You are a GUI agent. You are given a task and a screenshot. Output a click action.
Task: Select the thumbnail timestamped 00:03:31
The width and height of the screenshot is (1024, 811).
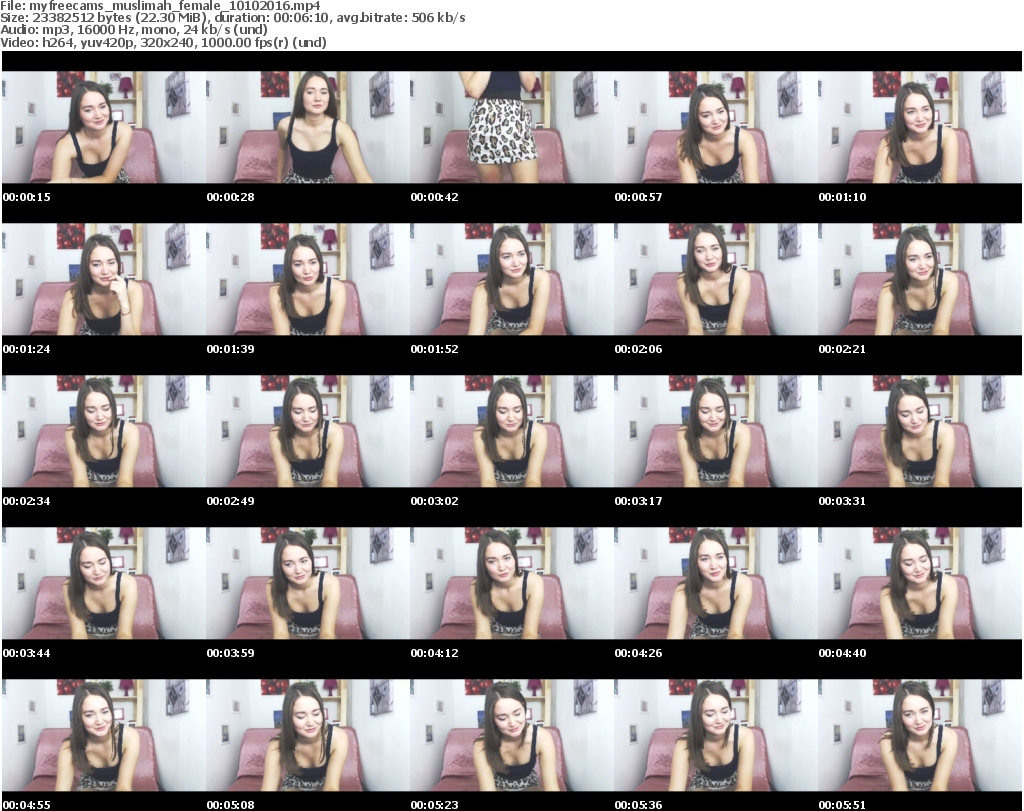[x=920, y=431]
